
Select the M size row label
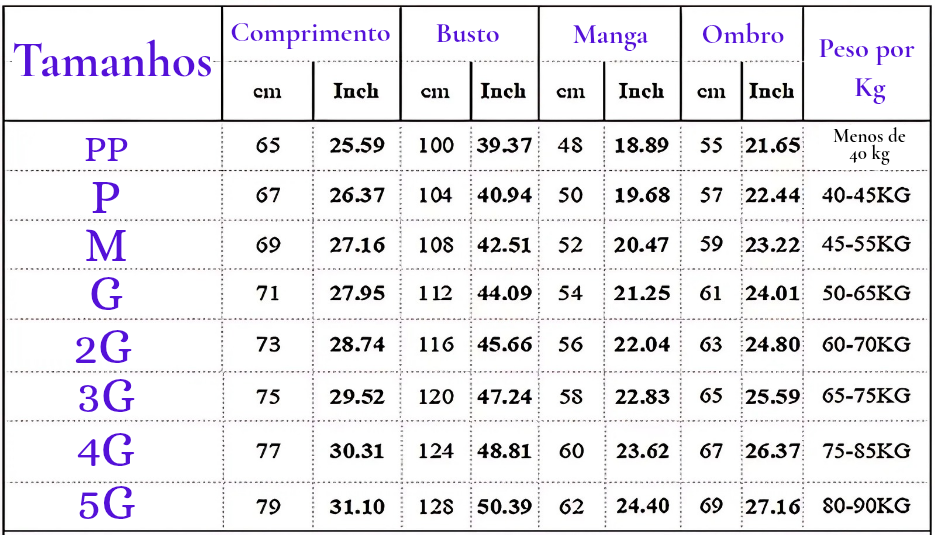click(106, 245)
